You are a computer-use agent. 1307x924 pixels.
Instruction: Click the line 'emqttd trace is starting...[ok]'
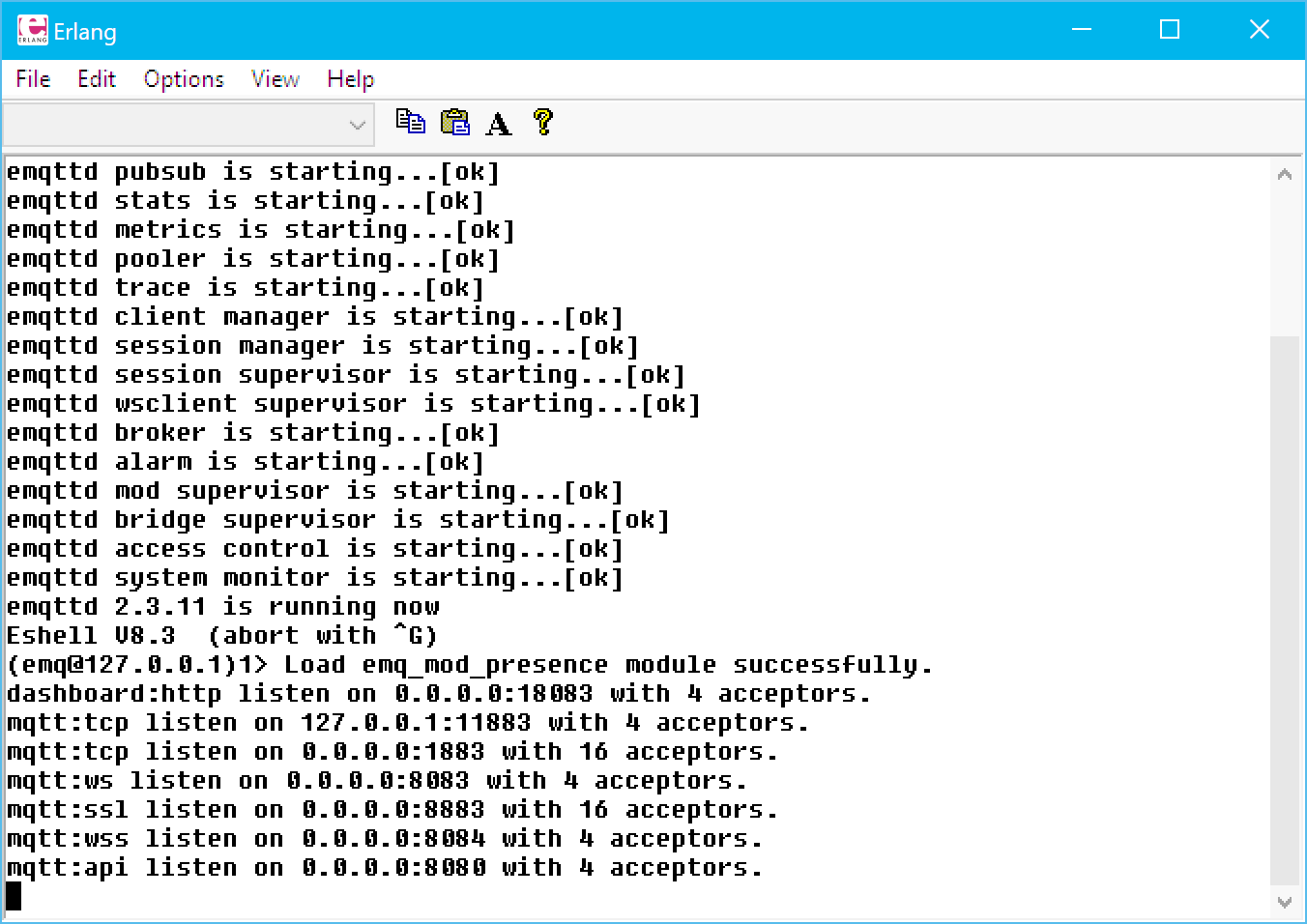[246, 288]
